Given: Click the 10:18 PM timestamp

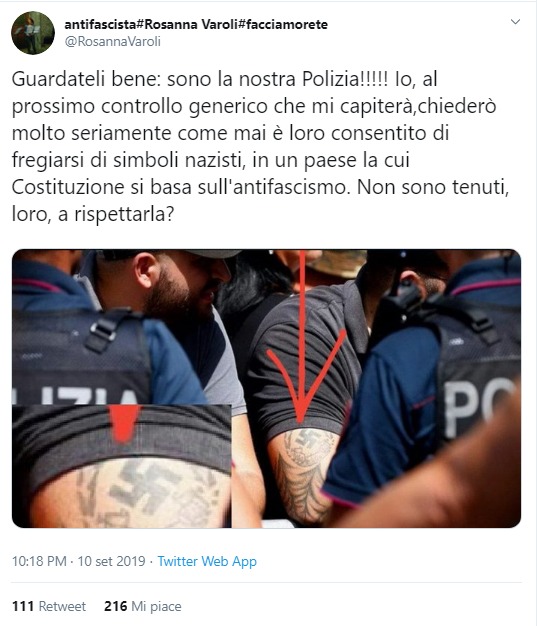Looking at the screenshot, I should (x=39, y=561).
